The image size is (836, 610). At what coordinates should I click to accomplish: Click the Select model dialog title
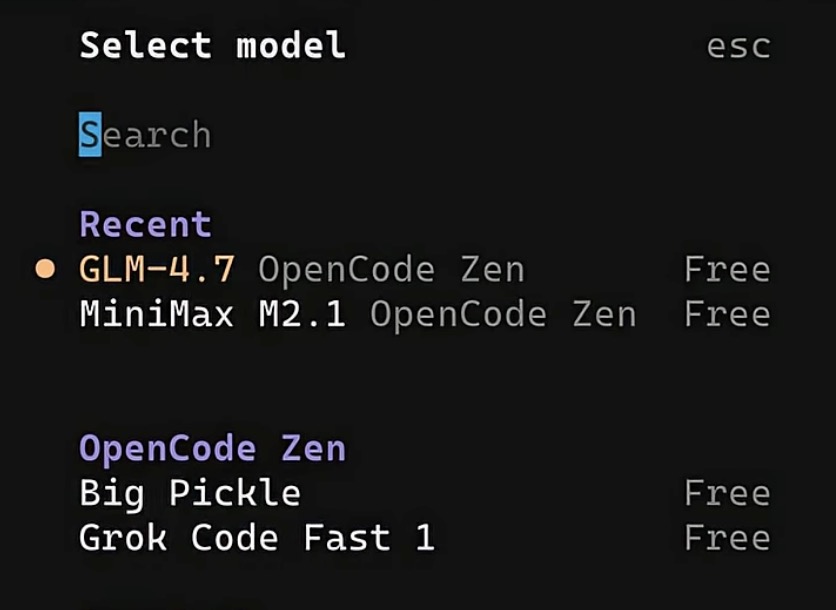tap(213, 45)
